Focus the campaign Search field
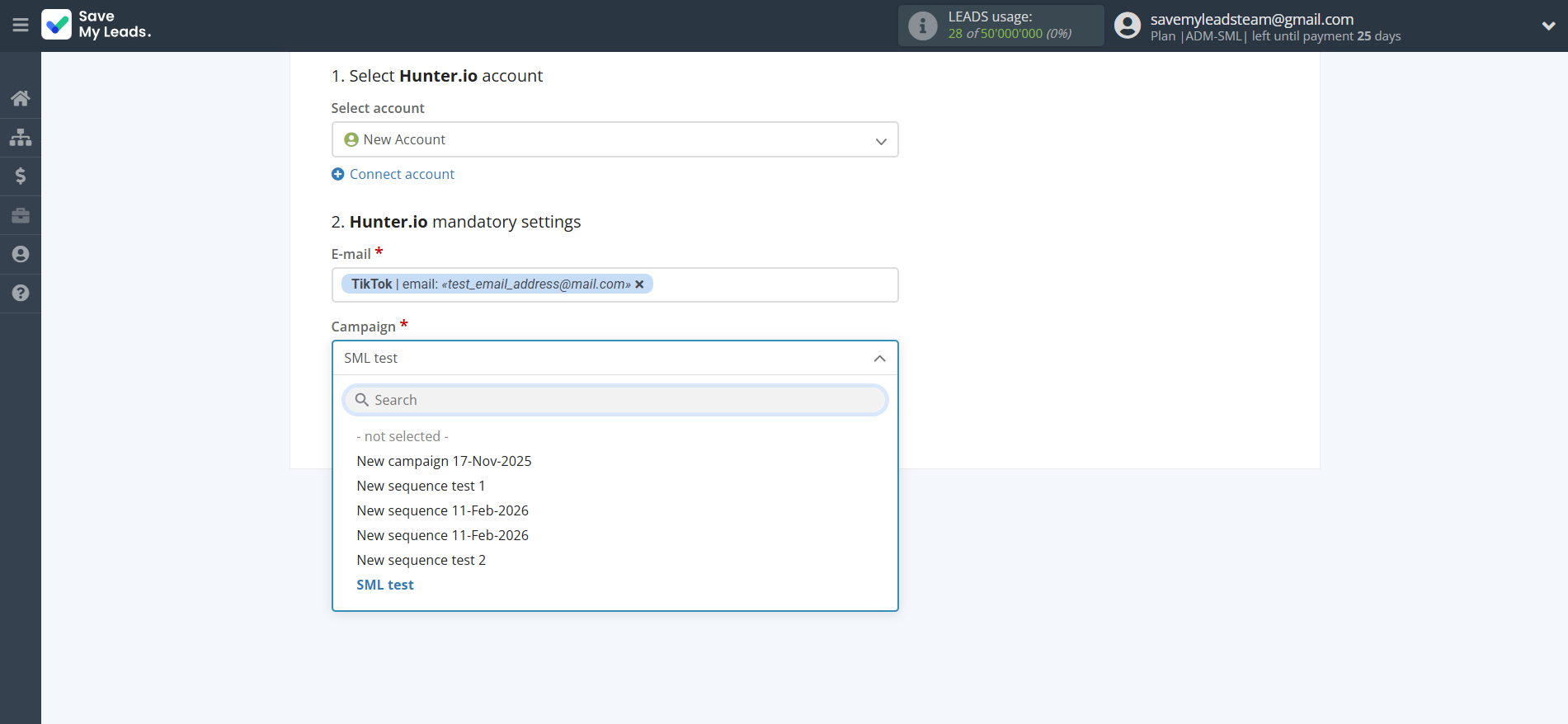 pyautogui.click(x=614, y=400)
